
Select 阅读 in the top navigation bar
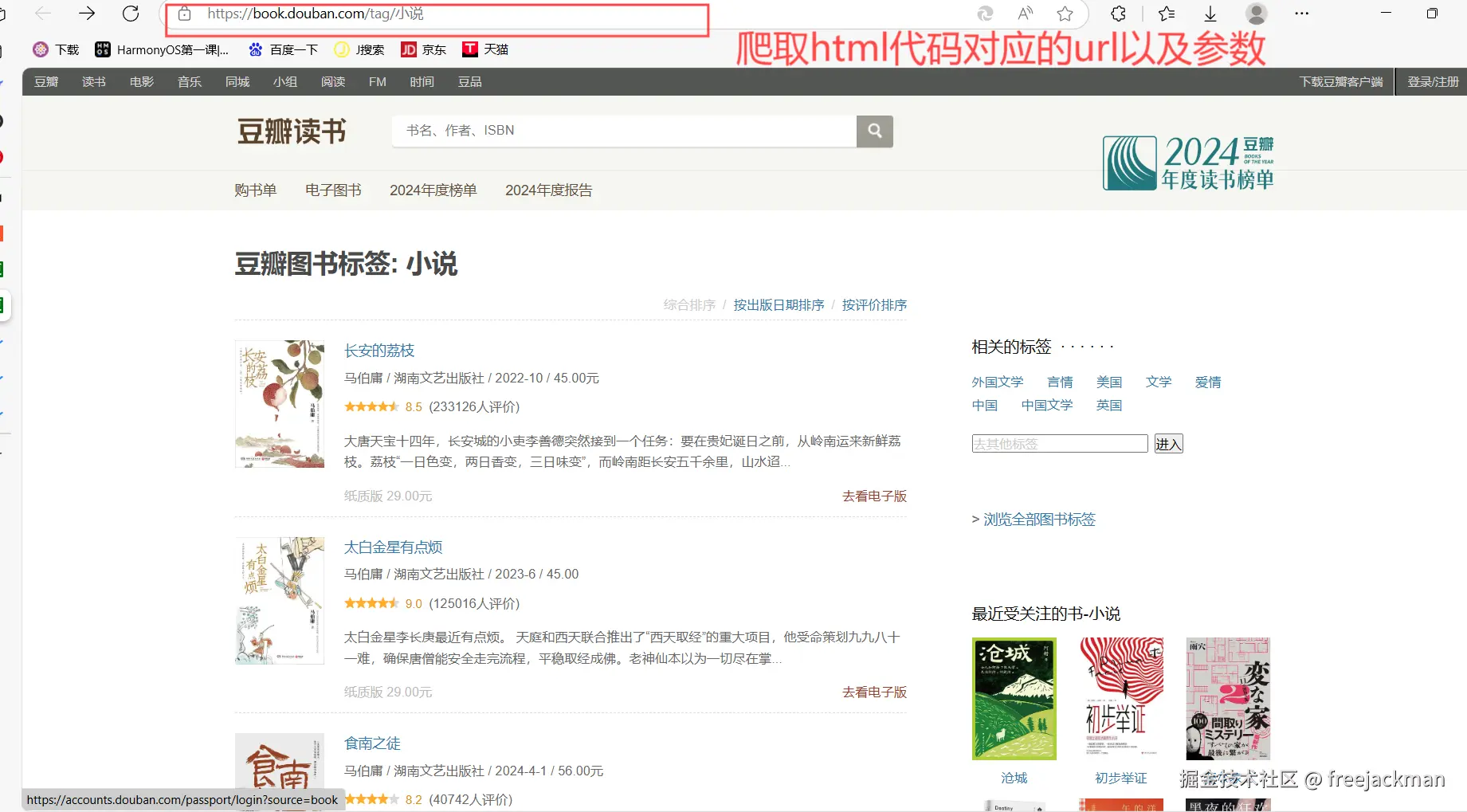click(x=333, y=82)
